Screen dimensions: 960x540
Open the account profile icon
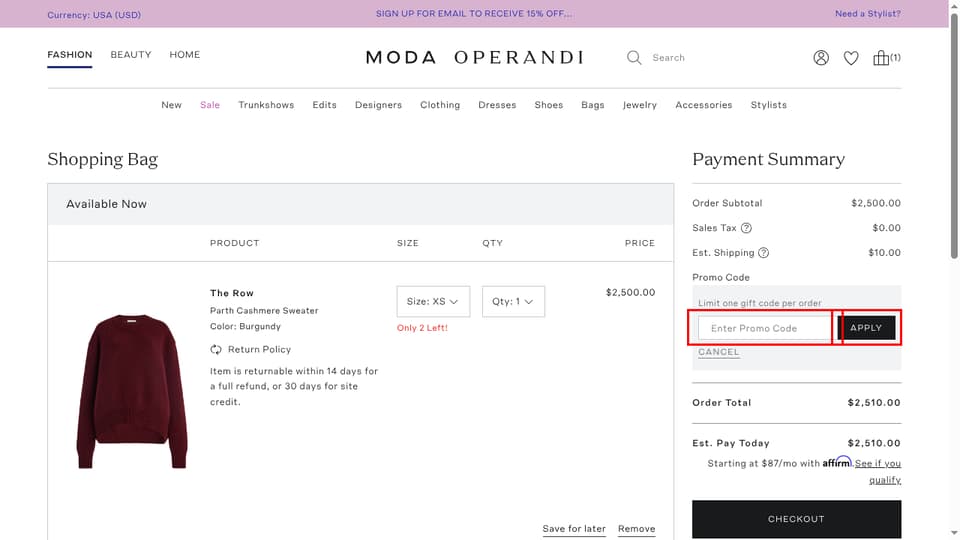point(821,58)
